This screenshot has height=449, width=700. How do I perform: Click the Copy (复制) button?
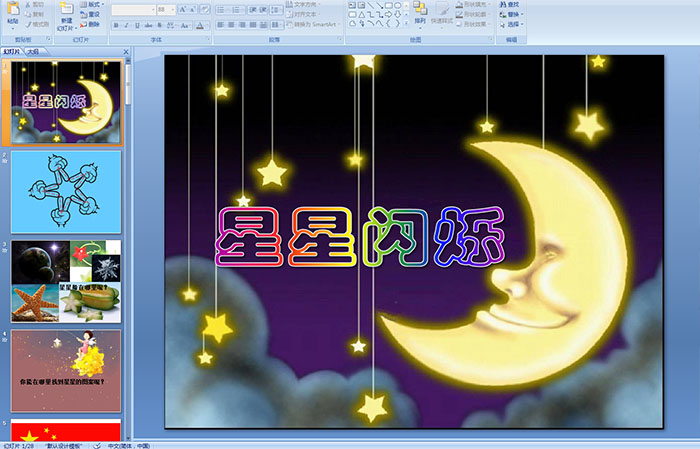pos(34,14)
